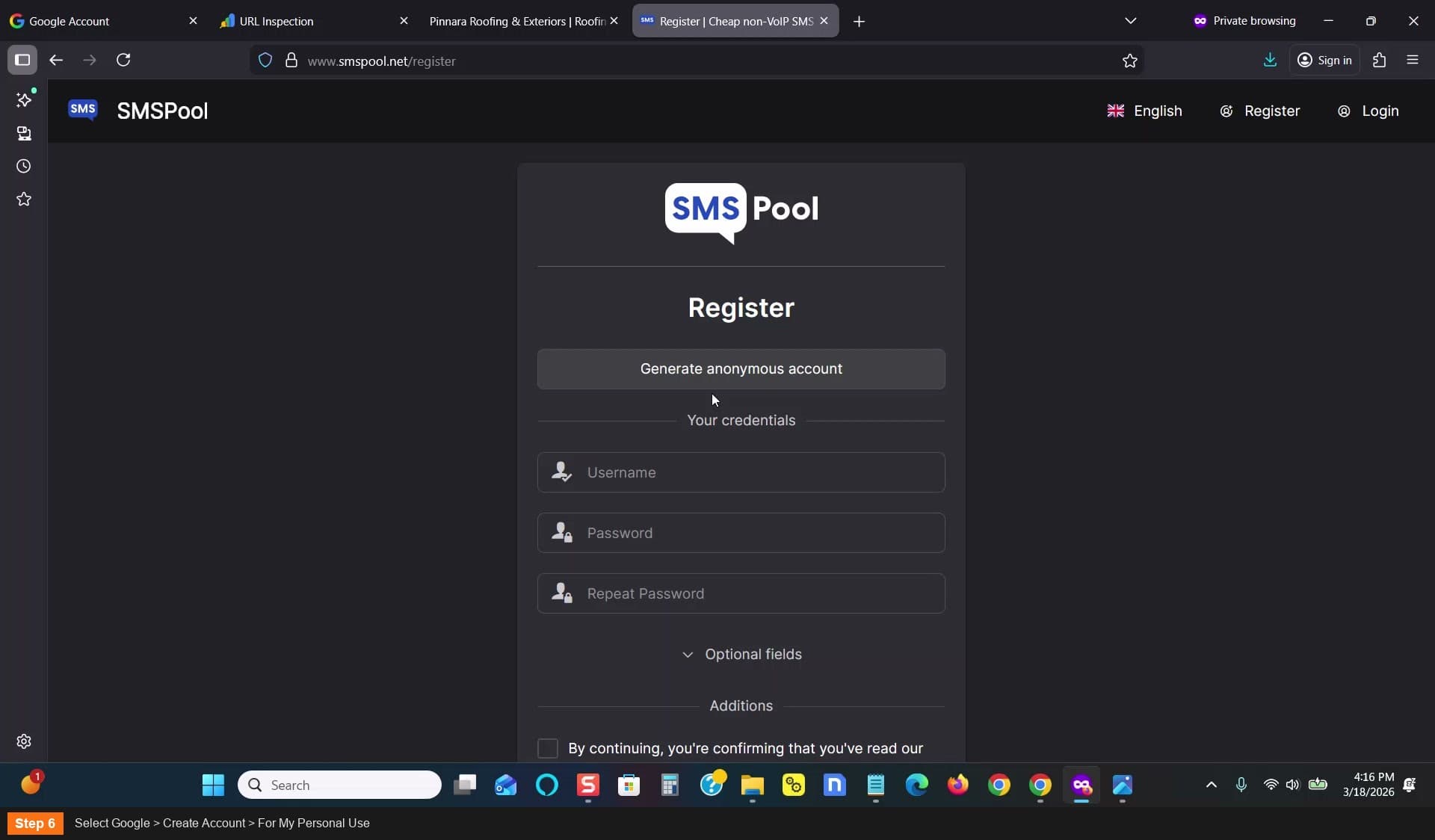Click Generate anonymous account button
1435x840 pixels.
click(741, 368)
